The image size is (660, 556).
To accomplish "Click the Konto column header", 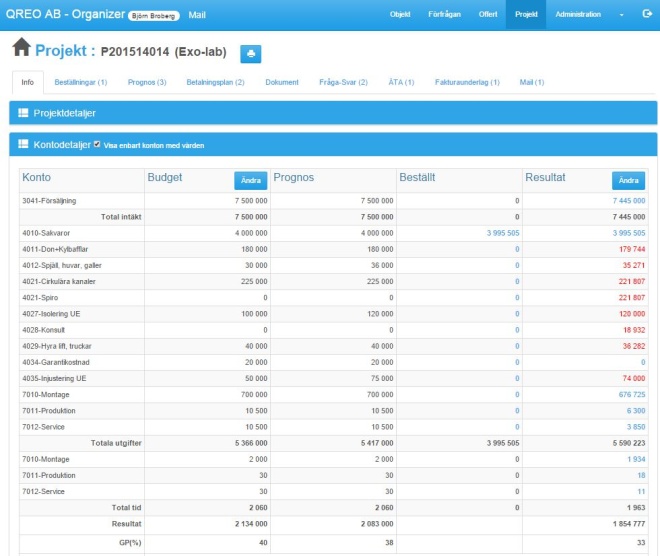I will coord(37,177).
